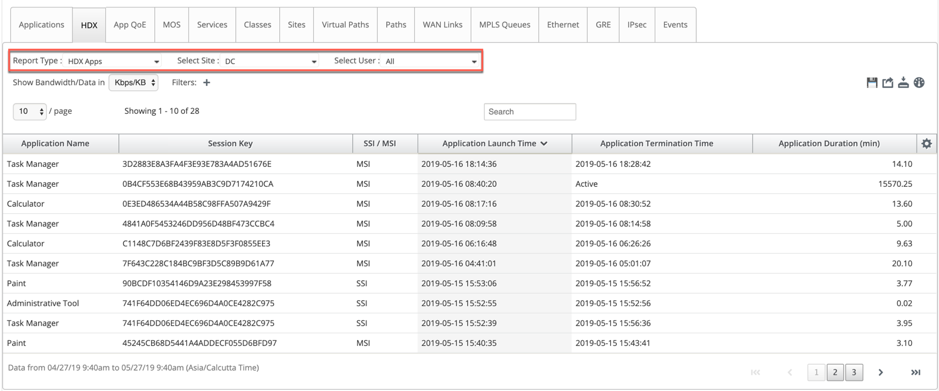939x391 pixels.
Task: Click duration value 20.10
Action: [902, 263]
